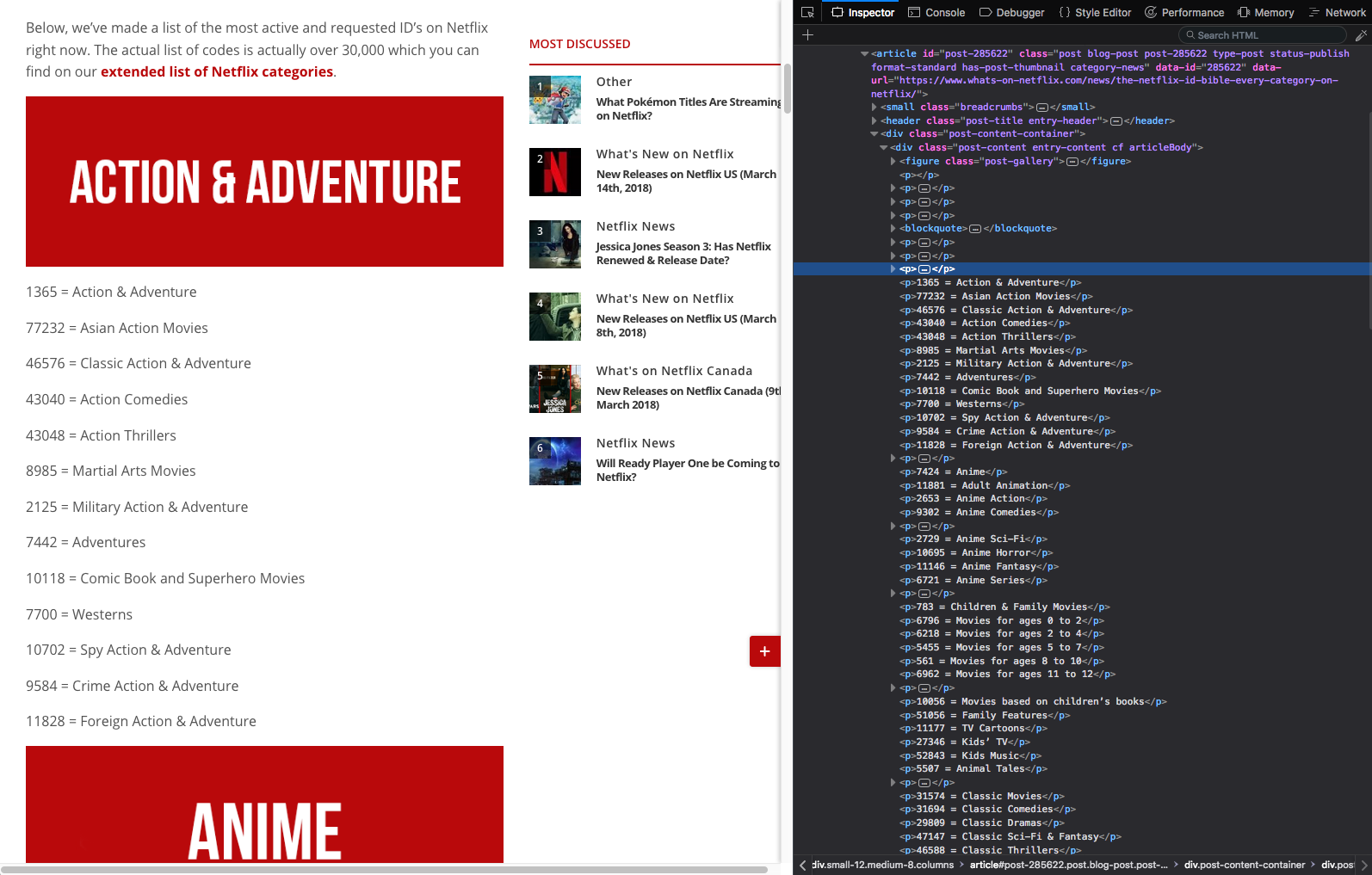Click the ellipsis badge in small breadcrumbs node
The width and height of the screenshot is (1372, 875).
click(1042, 108)
